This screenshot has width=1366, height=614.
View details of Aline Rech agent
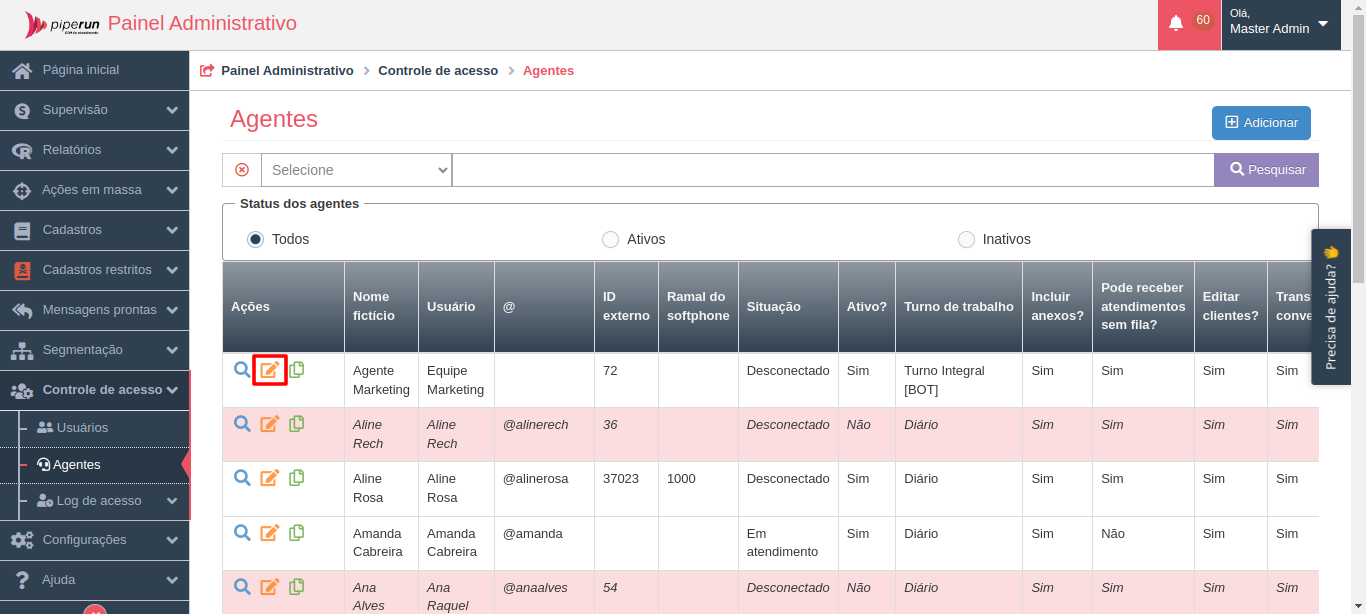(x=242, y=424)
